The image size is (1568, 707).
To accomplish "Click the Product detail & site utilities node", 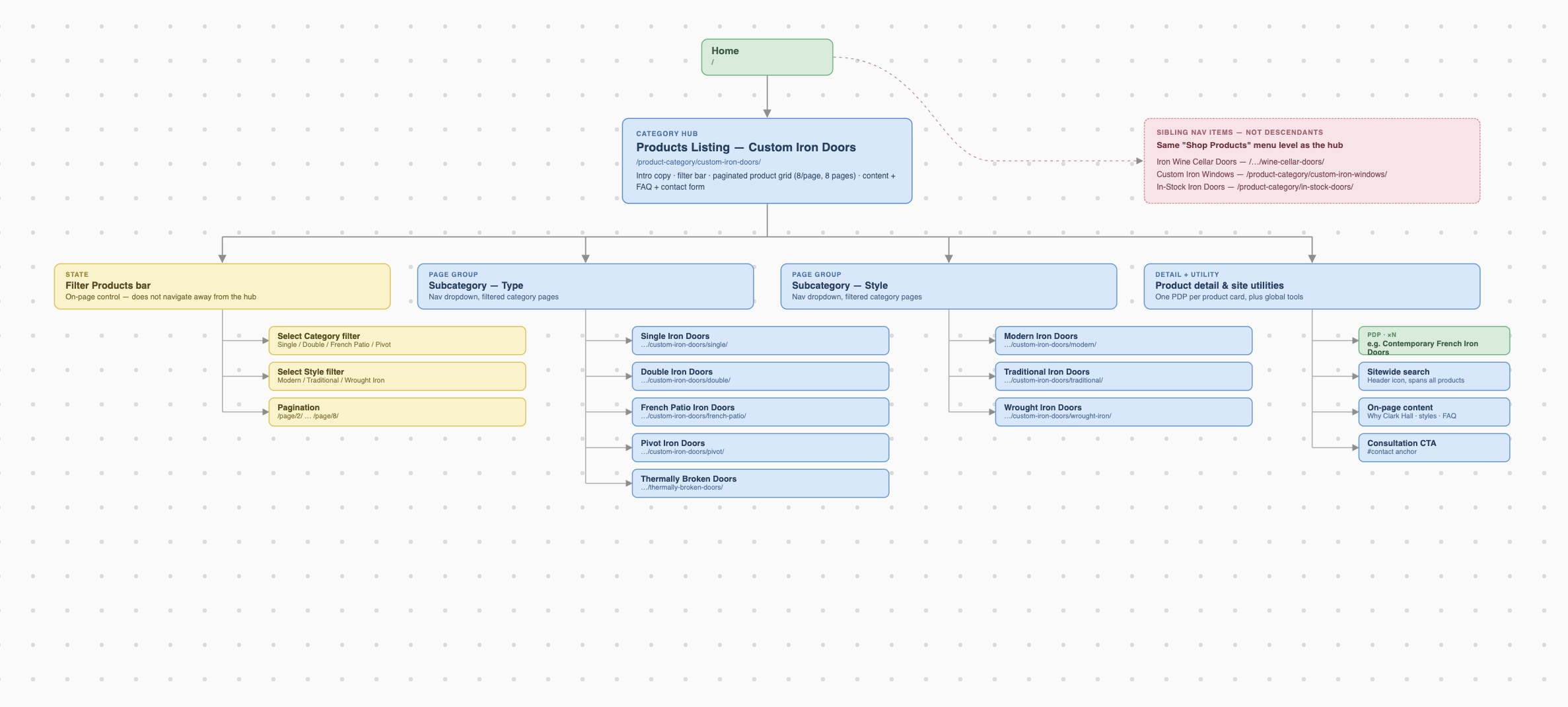I will [1312, 286].
